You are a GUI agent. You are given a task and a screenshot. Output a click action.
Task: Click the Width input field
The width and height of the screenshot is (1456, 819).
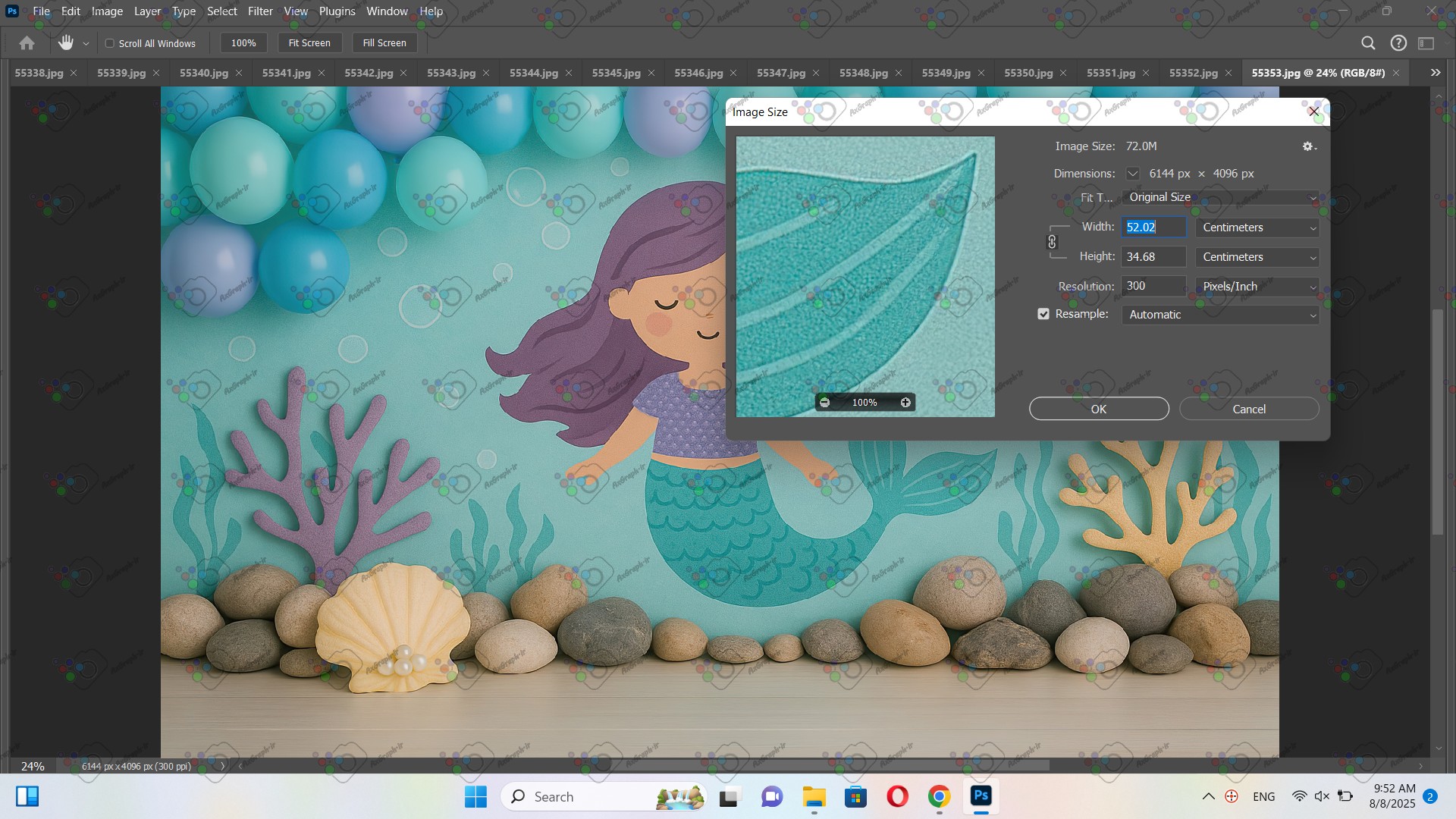pyautogui.click(x=1153, y=227)
